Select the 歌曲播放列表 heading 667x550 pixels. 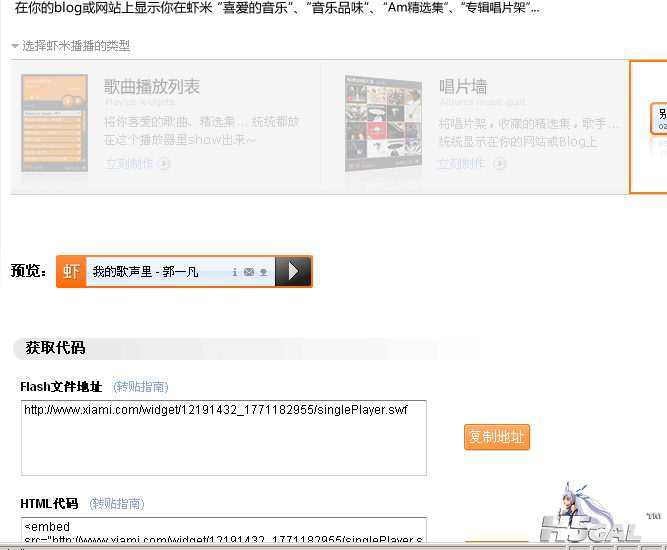point(152,87)
